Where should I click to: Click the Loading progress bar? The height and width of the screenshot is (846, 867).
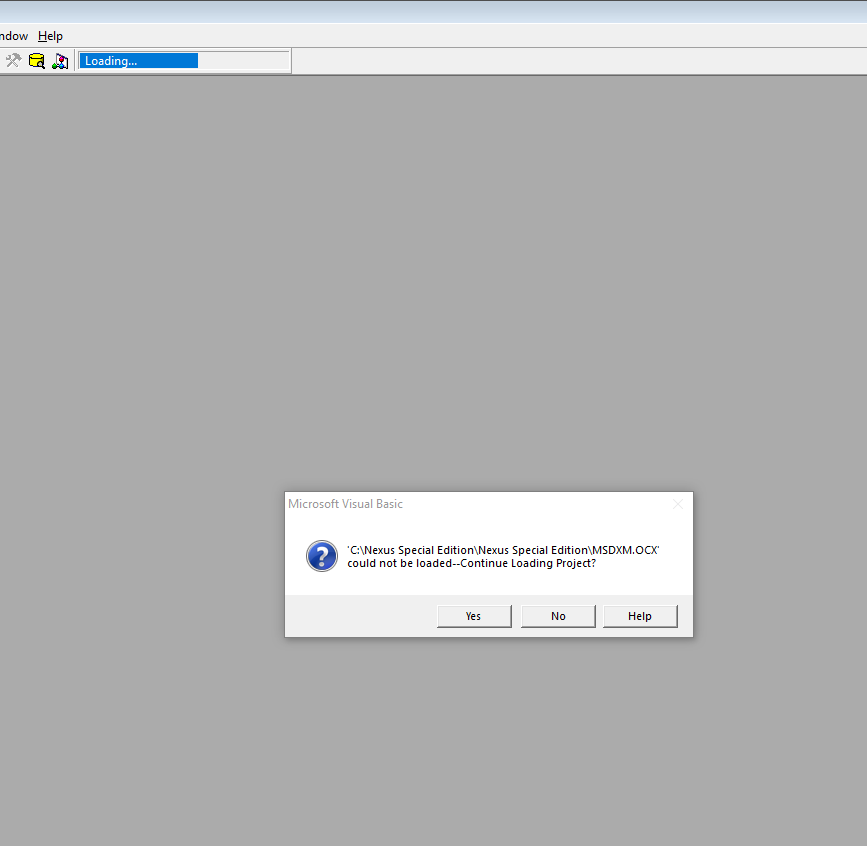tap(184, 61)
